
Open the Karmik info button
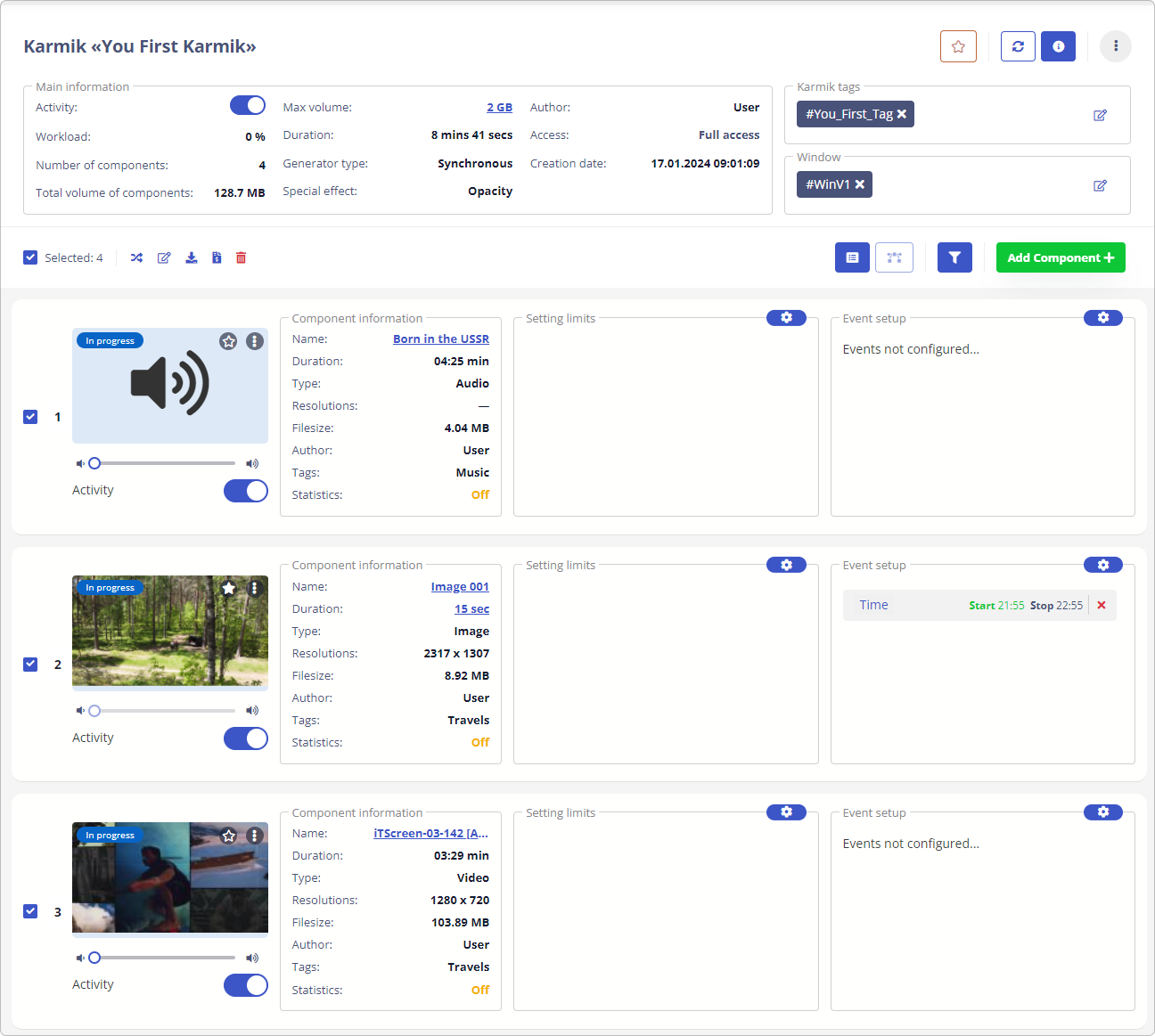pos(1058,46)
